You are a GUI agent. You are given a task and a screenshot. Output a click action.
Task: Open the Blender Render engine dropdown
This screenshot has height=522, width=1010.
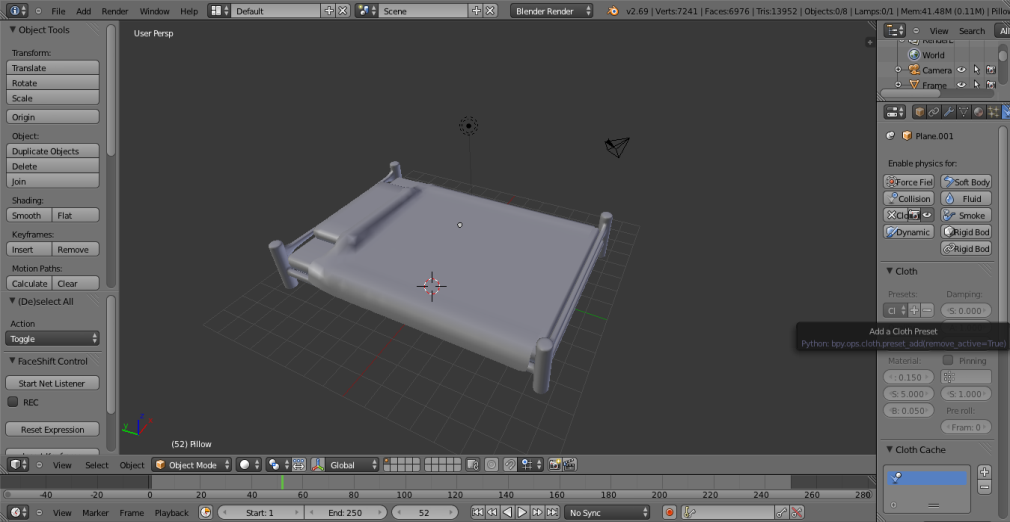coord(551,11)
